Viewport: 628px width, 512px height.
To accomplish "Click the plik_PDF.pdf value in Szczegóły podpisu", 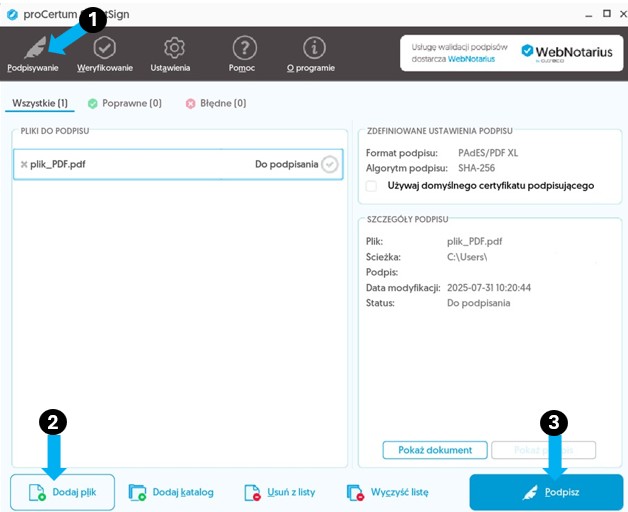I will pos(475,242).
